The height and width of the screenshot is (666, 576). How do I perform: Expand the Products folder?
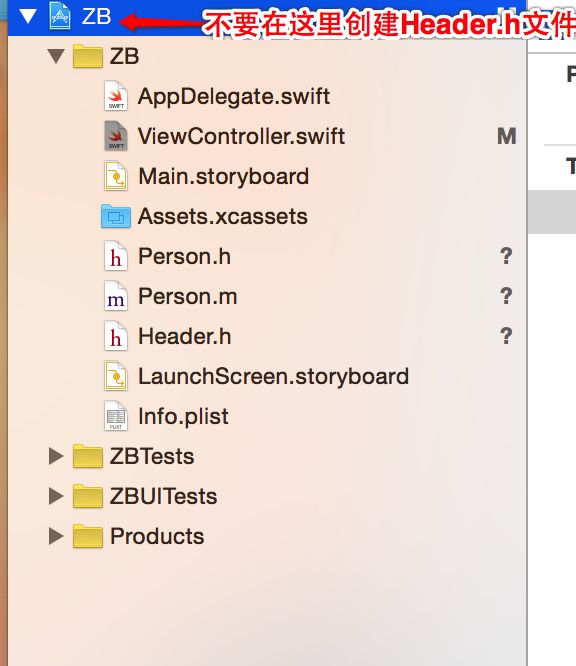[56, 536]
